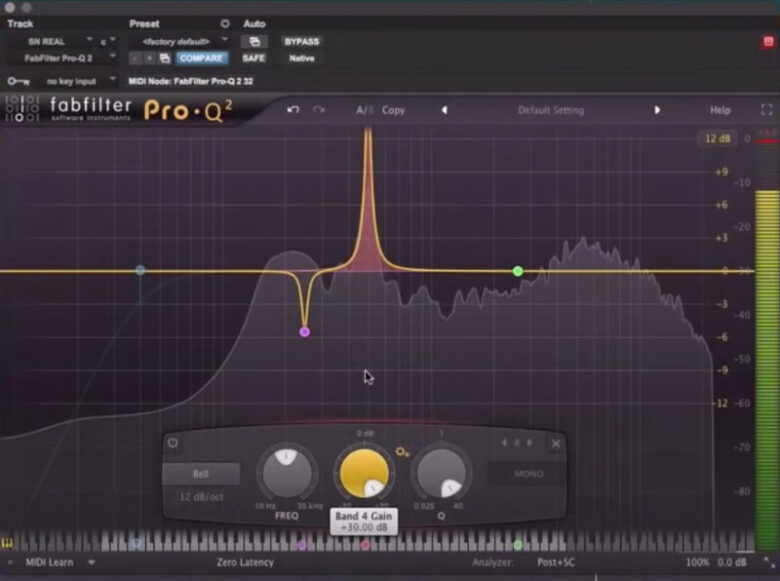The image size is (780, 581).
Task: Click the MIDI Learn button
Action: click(x=49, y=562)
